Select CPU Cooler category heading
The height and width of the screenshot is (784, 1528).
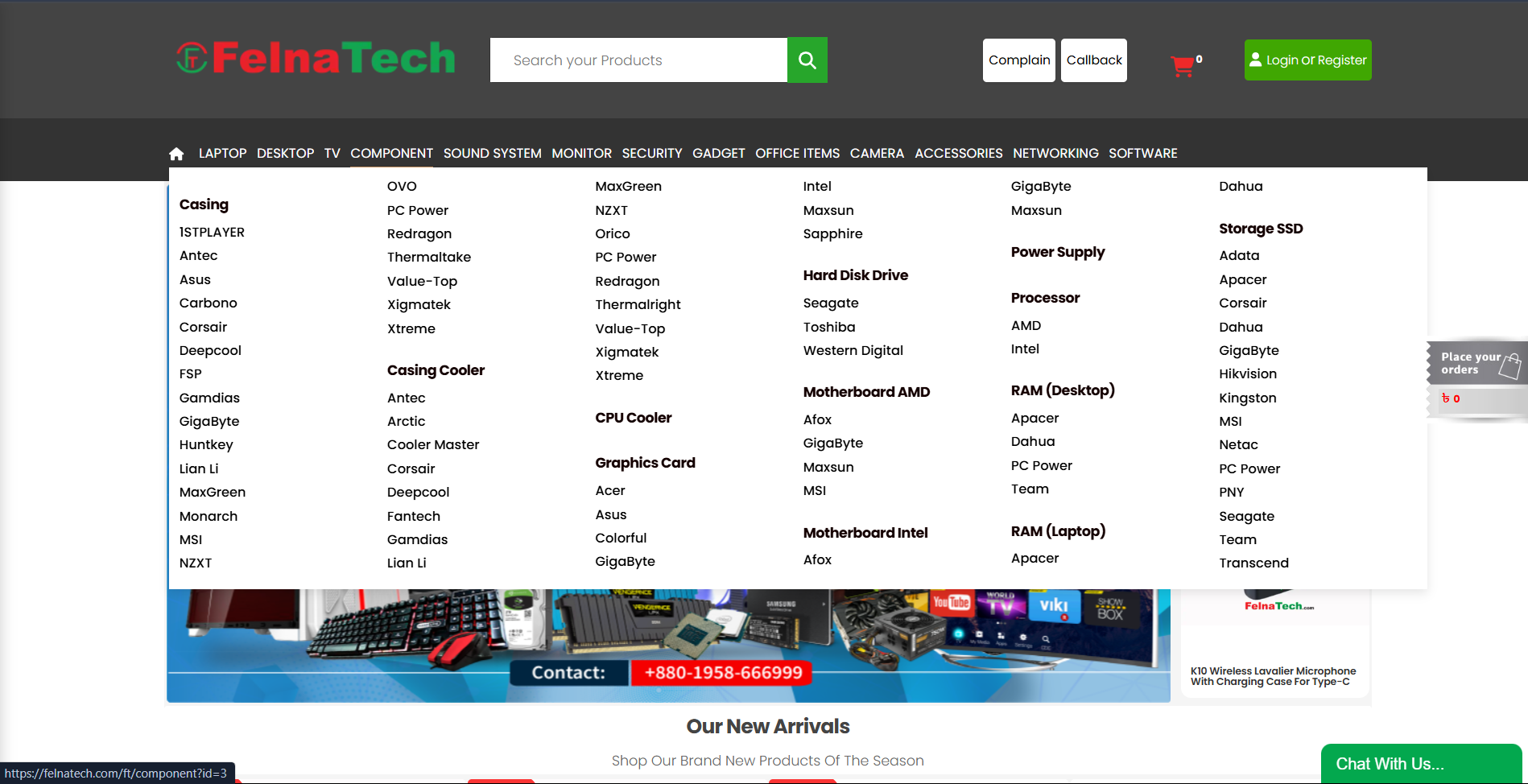pos(634,418)
